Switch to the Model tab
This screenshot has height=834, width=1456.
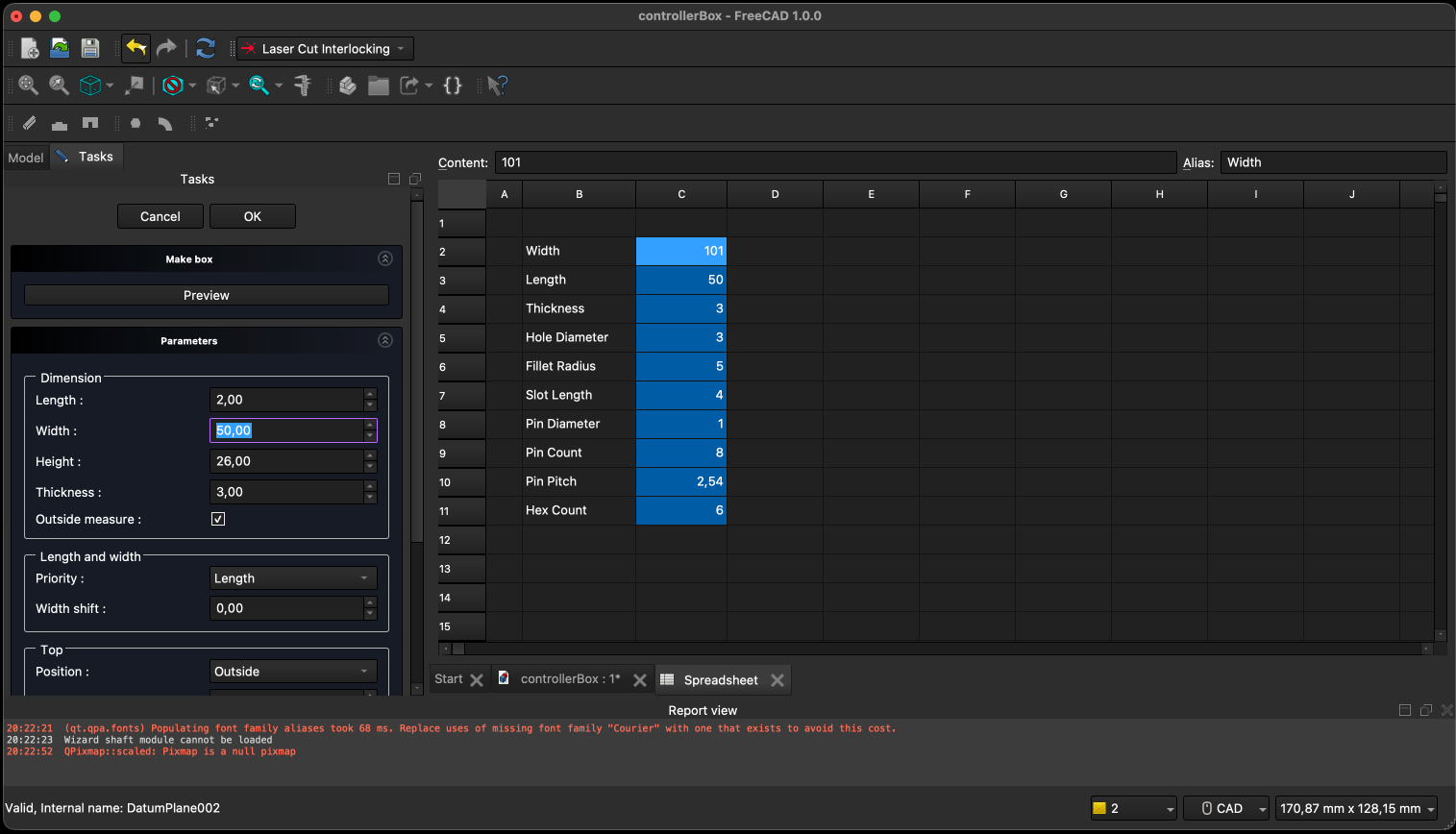25,157
